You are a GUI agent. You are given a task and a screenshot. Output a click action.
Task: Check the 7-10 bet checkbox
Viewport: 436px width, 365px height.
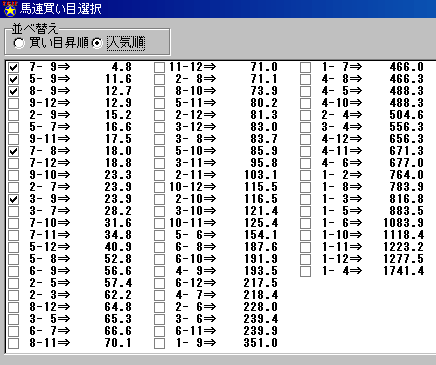coord(13,223)
